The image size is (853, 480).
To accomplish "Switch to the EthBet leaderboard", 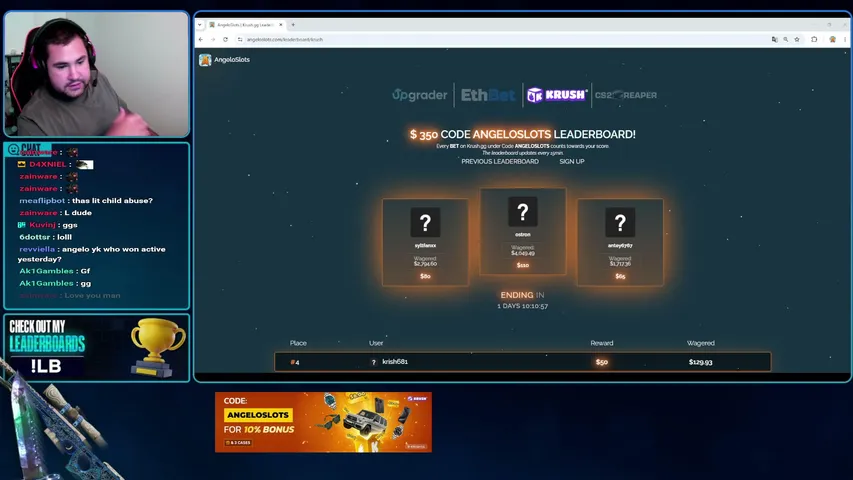I will point(488,95).
